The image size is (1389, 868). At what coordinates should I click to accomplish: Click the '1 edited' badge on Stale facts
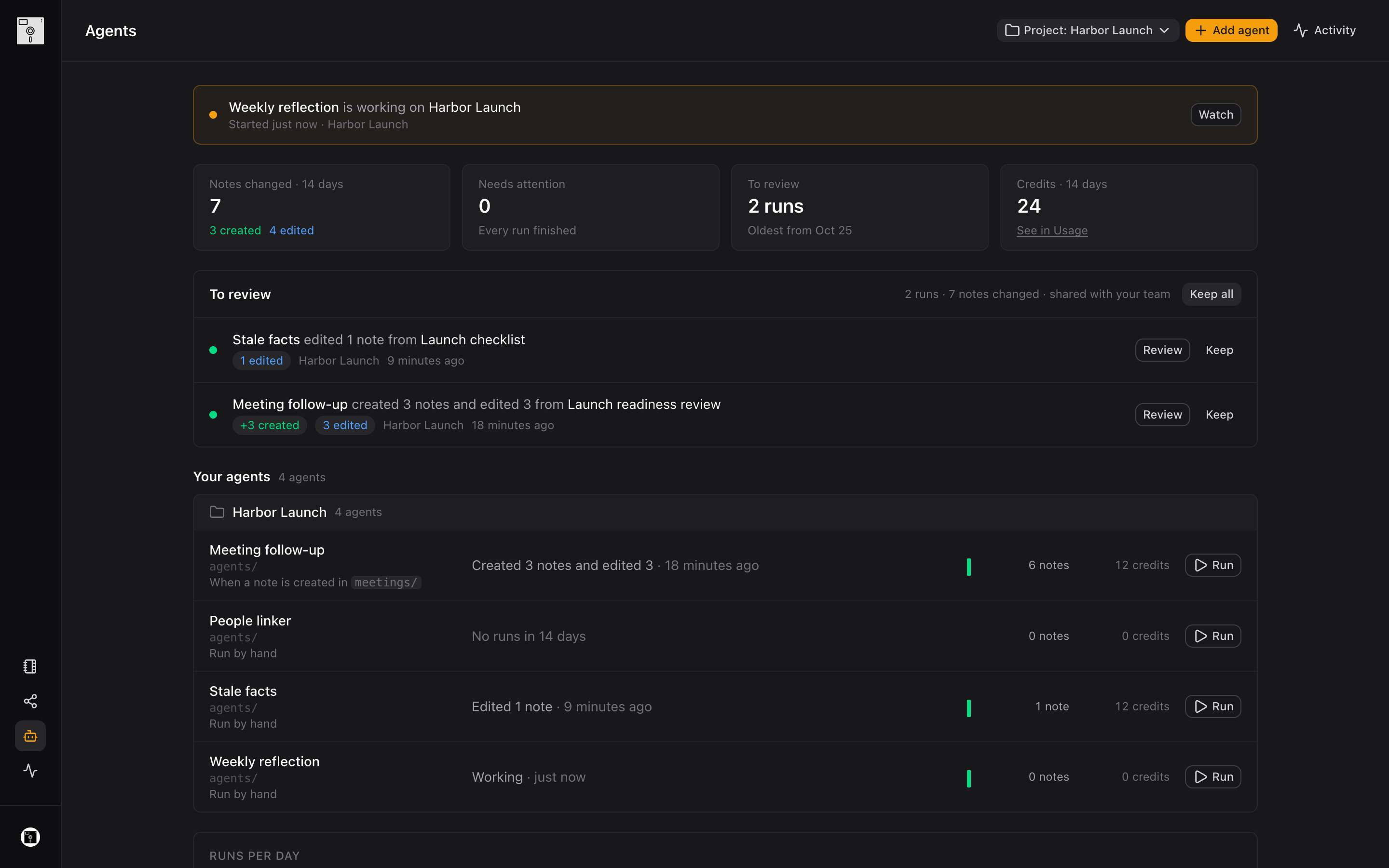(x=261, y=361)
